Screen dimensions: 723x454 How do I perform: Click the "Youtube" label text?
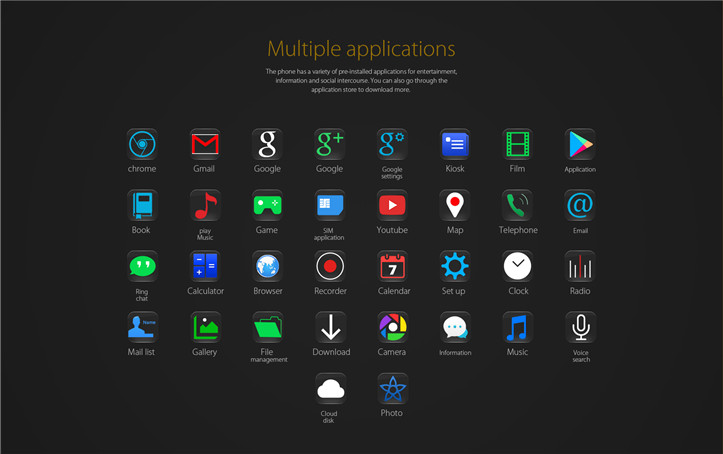pyautogui.click(x=392, y=230)
